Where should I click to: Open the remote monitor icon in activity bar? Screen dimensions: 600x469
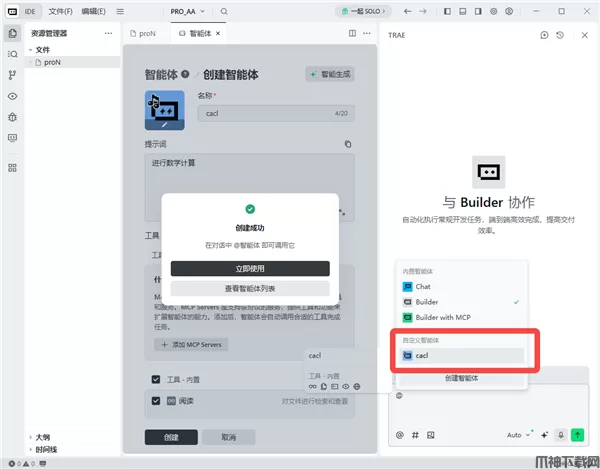click(12, 138)
